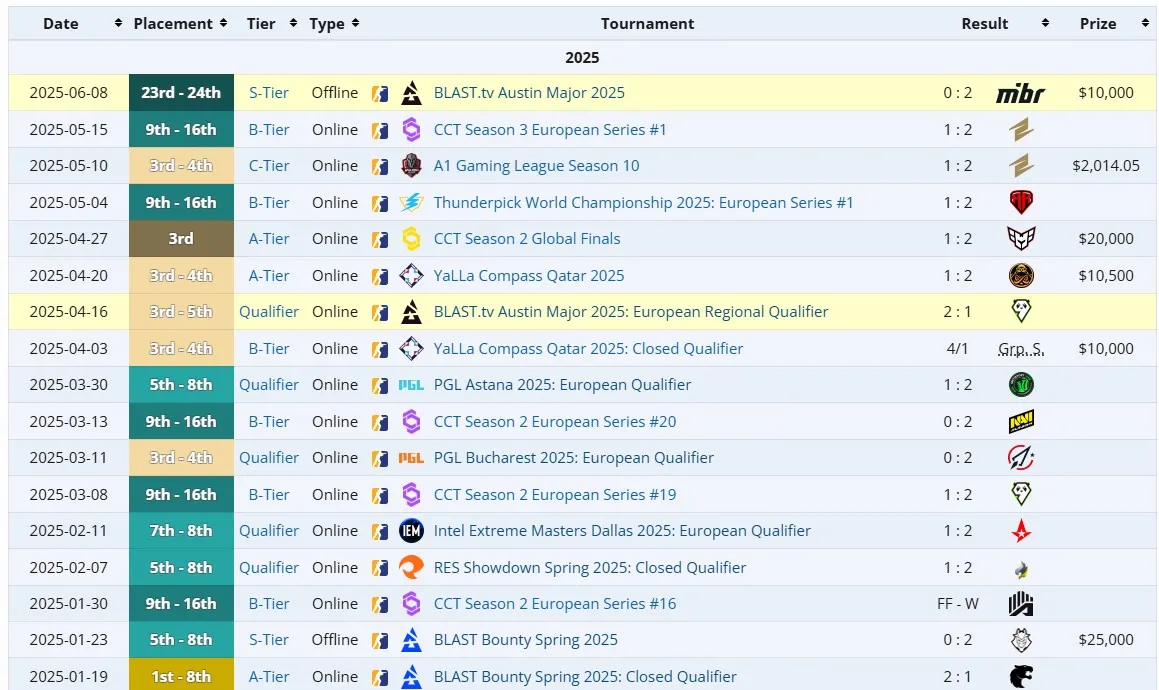Click opponent logo in CCT Season 3 European Series #1 row

(x=1021, y=129)
